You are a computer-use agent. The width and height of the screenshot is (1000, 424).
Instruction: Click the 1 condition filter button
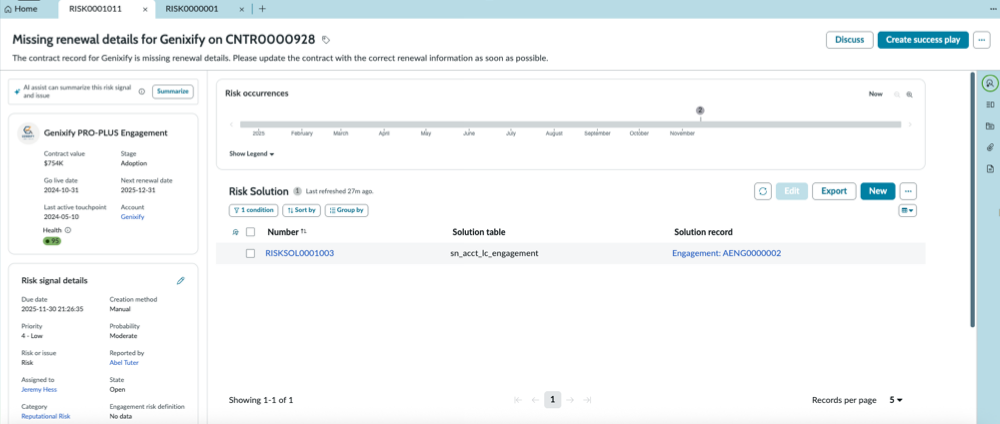[253, 210]
